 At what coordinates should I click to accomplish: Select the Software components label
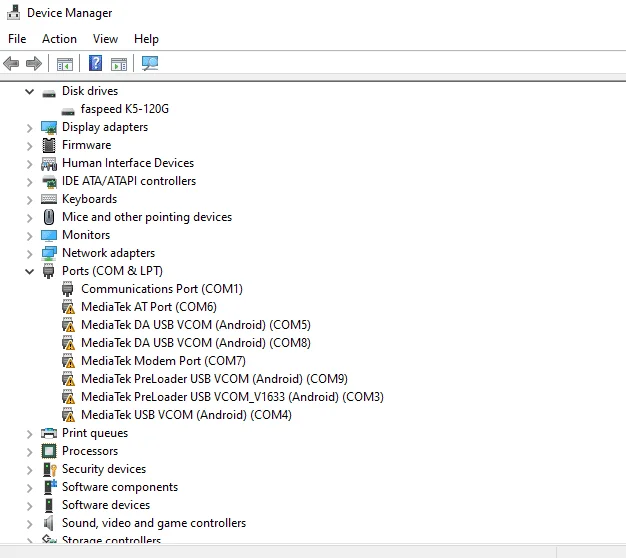[120, 487]
